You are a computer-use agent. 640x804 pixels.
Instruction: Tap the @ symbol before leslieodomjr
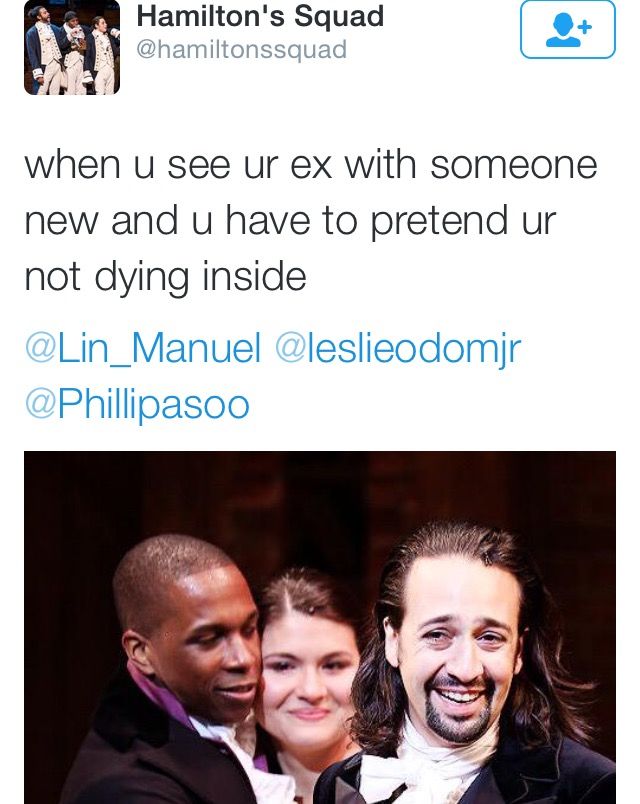291,347
